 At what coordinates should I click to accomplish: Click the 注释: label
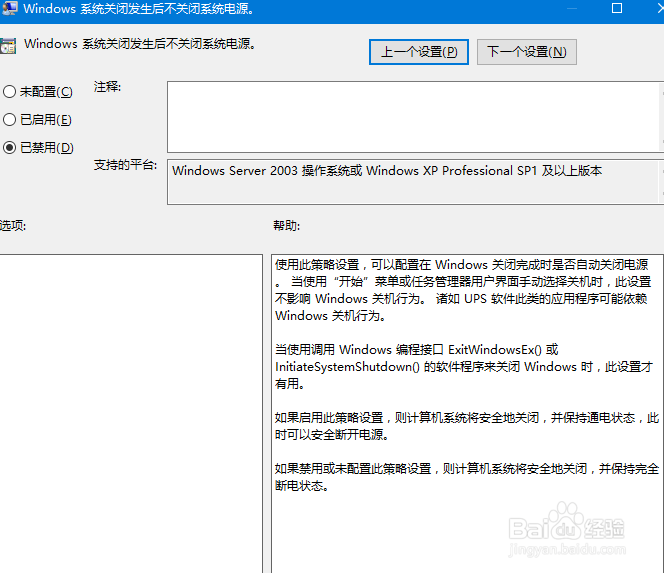pos(107,87)
